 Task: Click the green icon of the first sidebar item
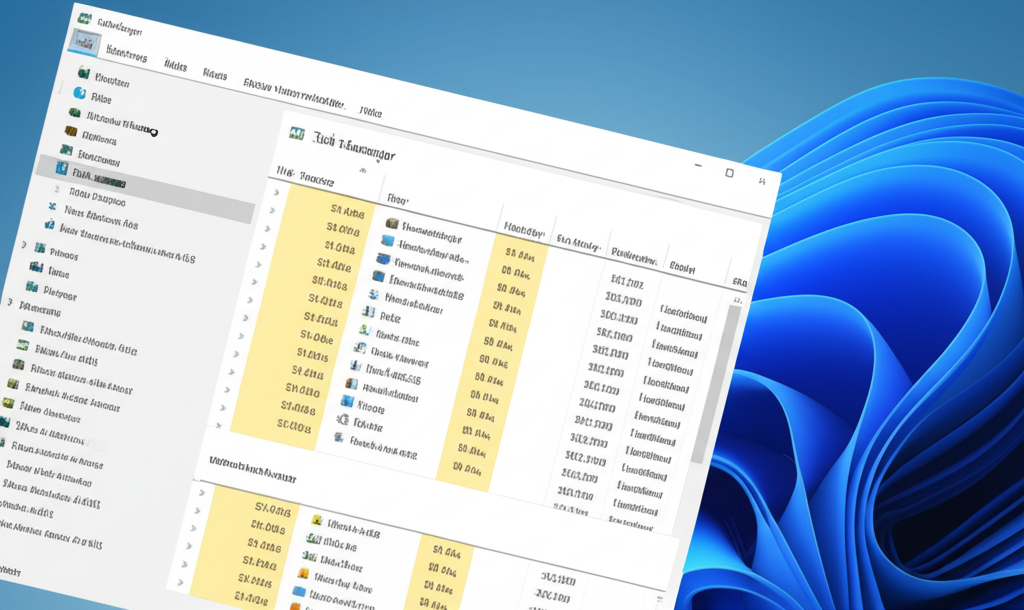pyautogui.click(x=84, y=74)
